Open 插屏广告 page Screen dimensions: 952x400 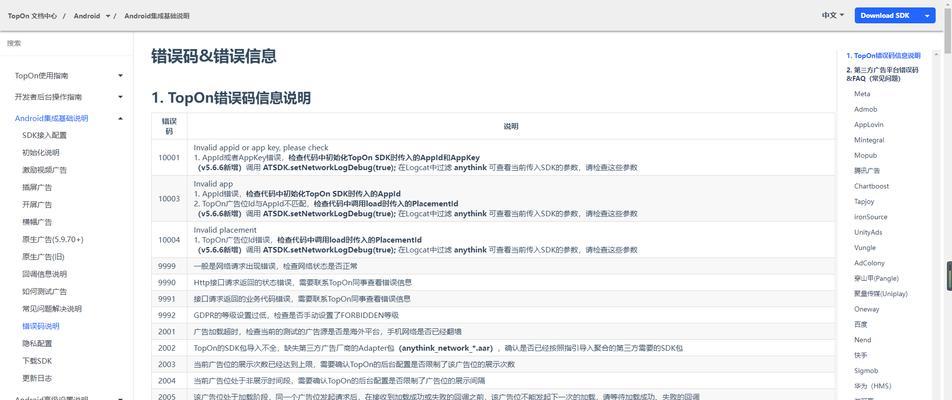pyautogui.click(x=37, y=188)
